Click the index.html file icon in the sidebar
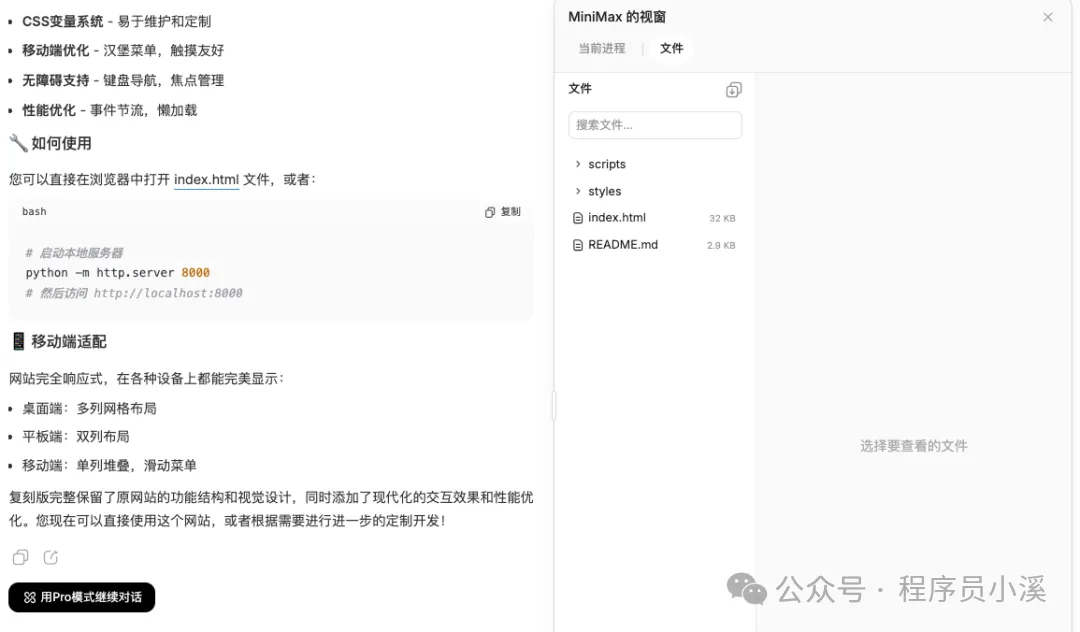The image size is (1080, 632). (577, 217)
